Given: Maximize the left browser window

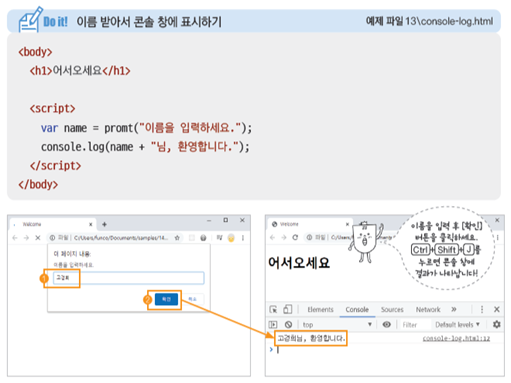Looking at the screenshot, I should (x=226, y=220).
